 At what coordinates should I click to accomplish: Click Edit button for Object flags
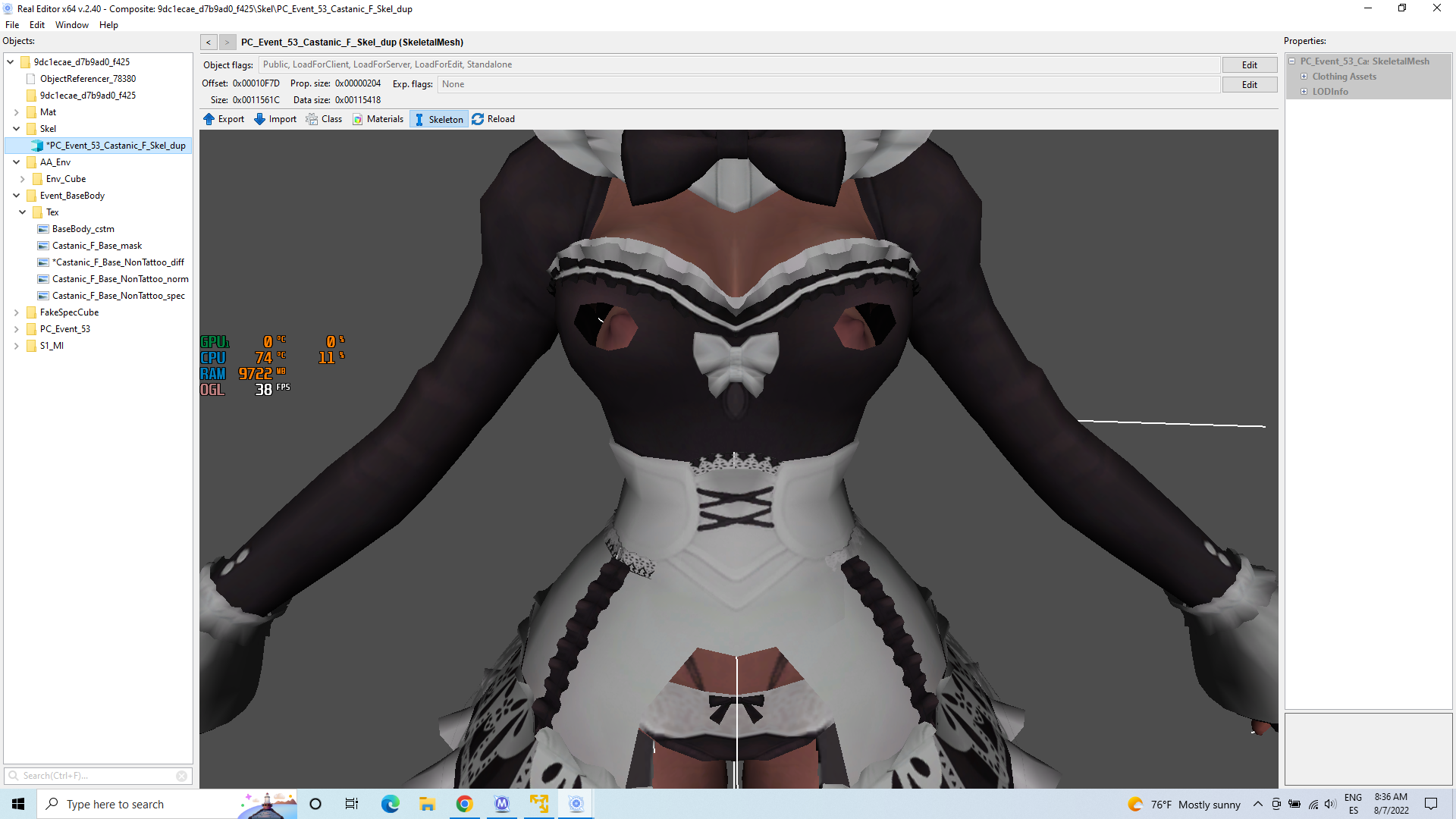coord(1249,65)
